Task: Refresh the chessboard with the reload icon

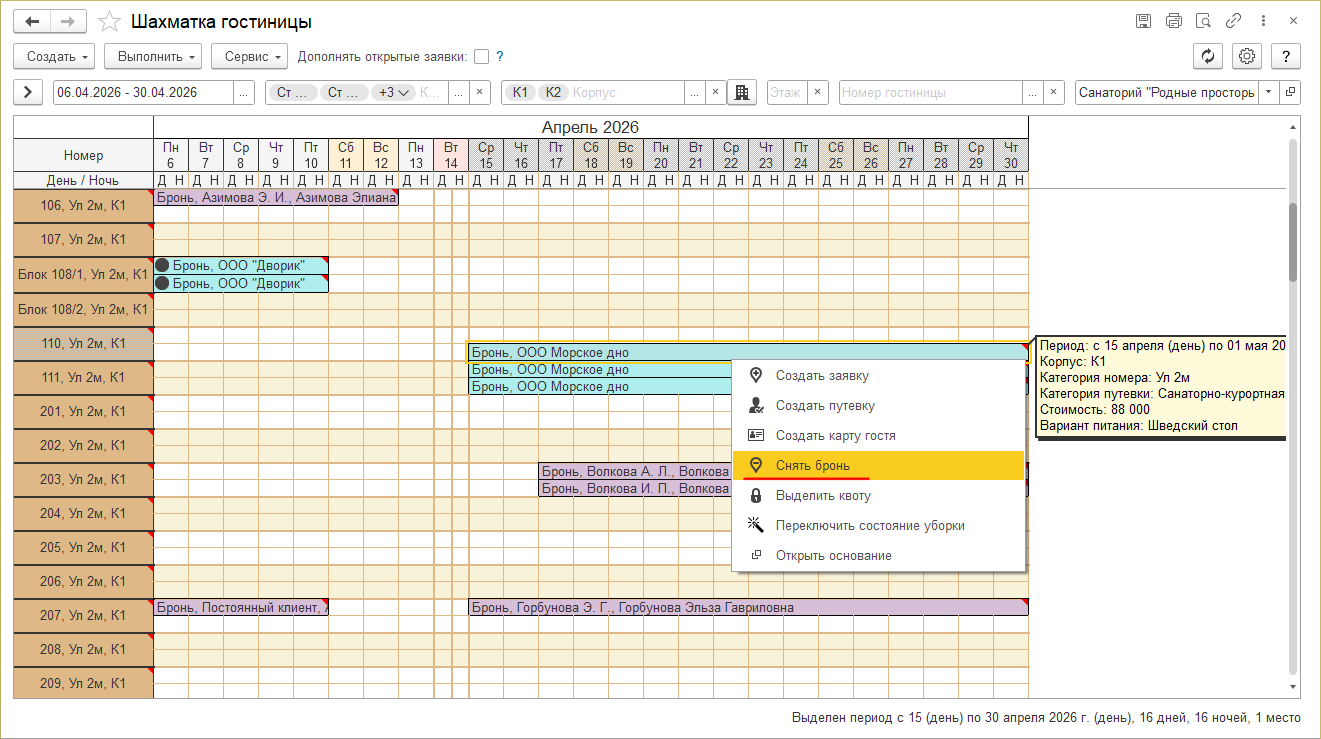Action: coord(1209,57)
